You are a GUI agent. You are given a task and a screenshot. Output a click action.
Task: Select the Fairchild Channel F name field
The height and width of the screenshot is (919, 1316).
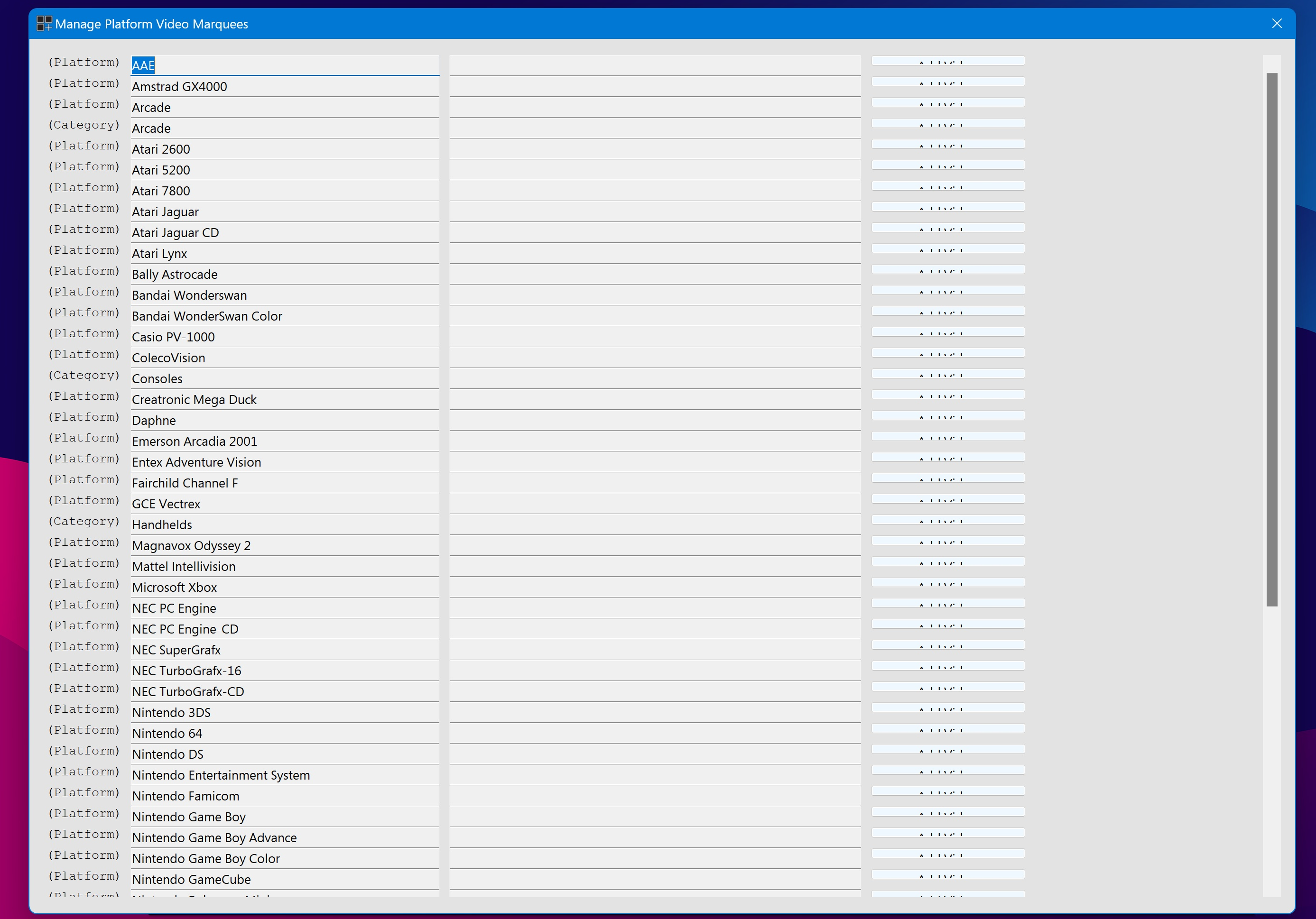285,483
